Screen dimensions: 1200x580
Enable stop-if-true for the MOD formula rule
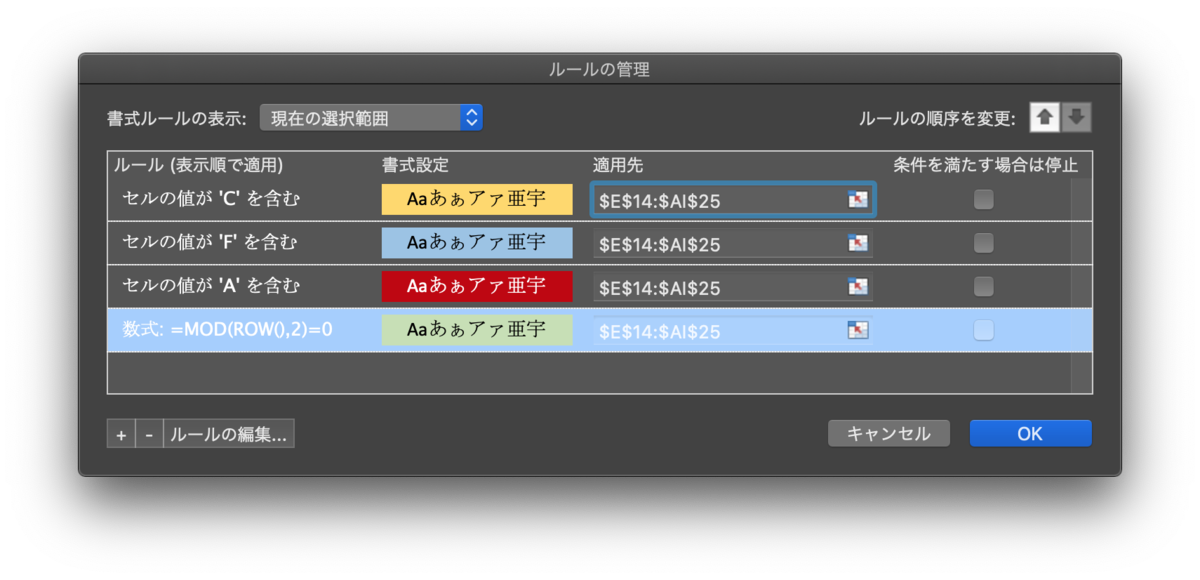tap(984, 330)
